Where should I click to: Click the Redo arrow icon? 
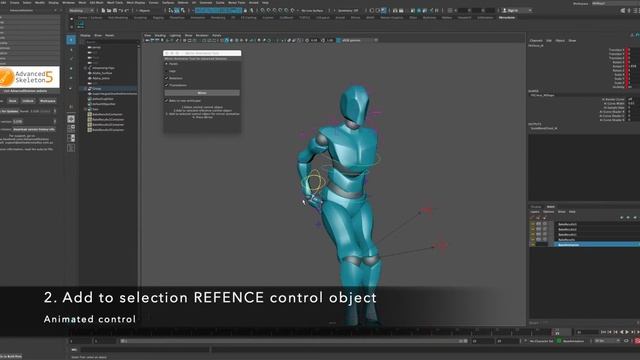tap(126, 11)
